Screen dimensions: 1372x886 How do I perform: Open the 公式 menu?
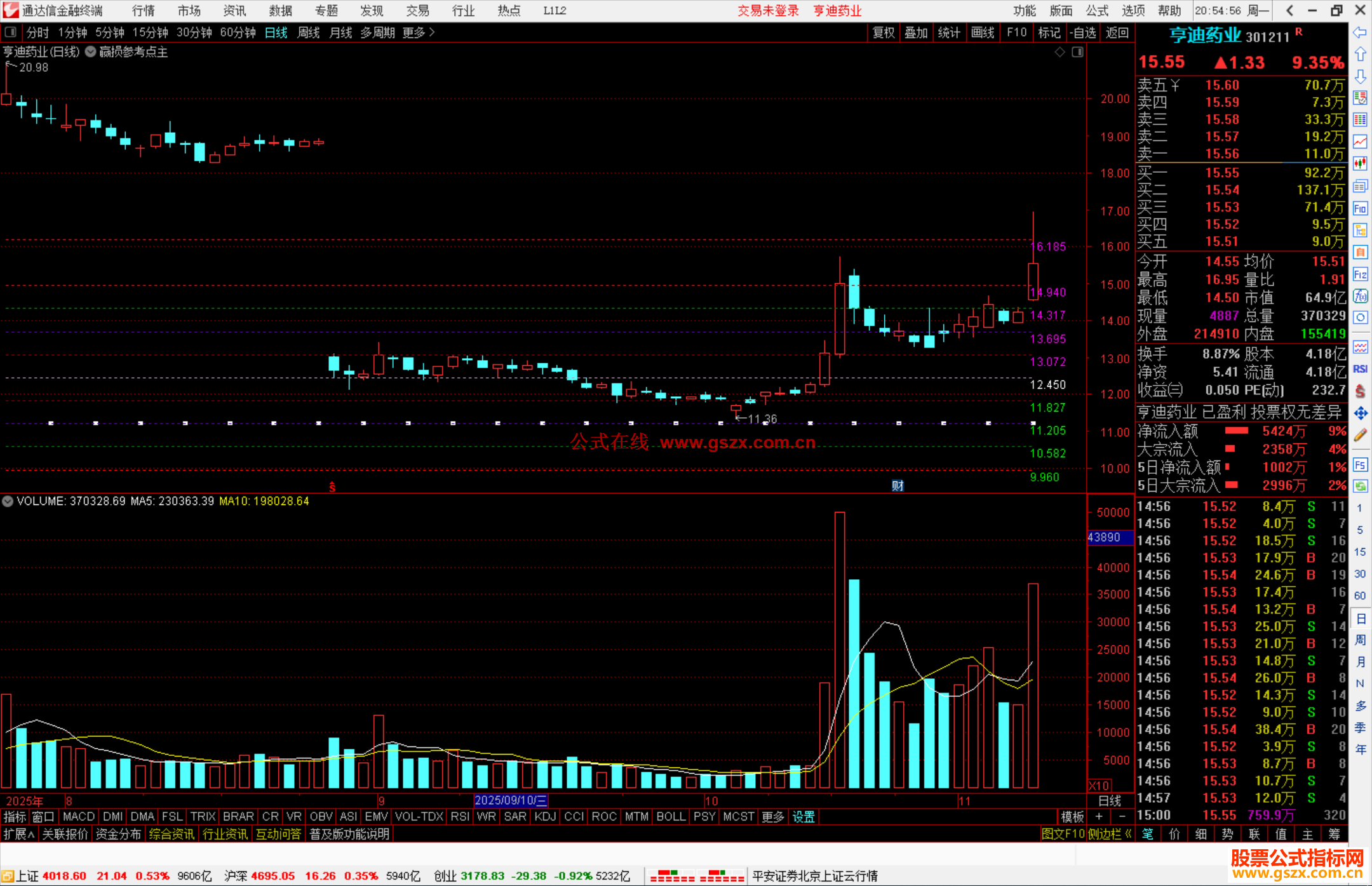tap(1097, 11)
